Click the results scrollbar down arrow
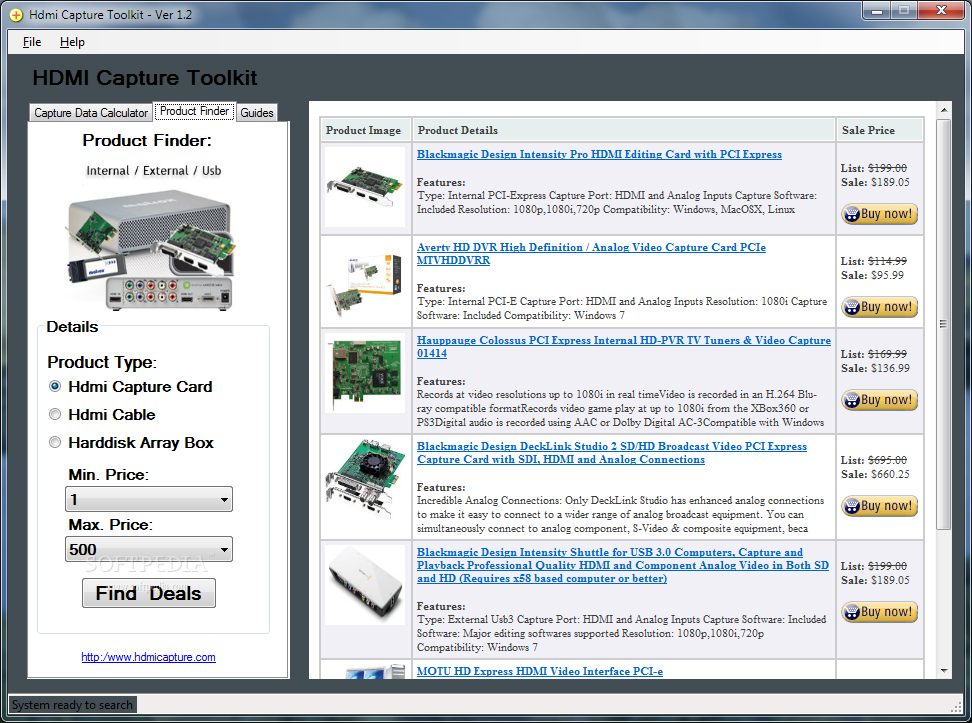The image size is (972, 723). 943,670
